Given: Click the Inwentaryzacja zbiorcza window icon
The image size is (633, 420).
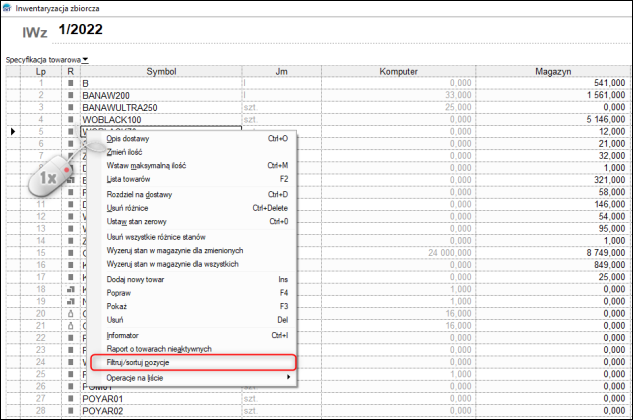Looking at the screenshot, I should coord(7,7).
